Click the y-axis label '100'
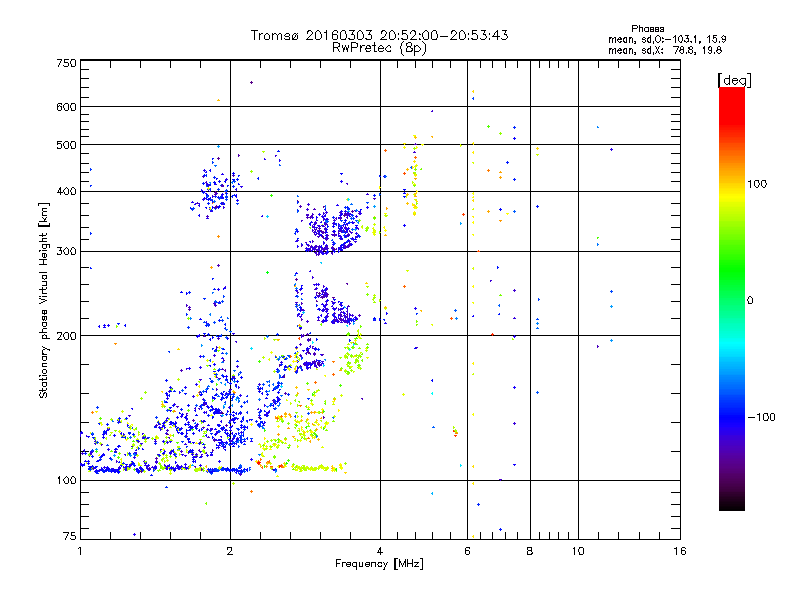 (66, 480)
